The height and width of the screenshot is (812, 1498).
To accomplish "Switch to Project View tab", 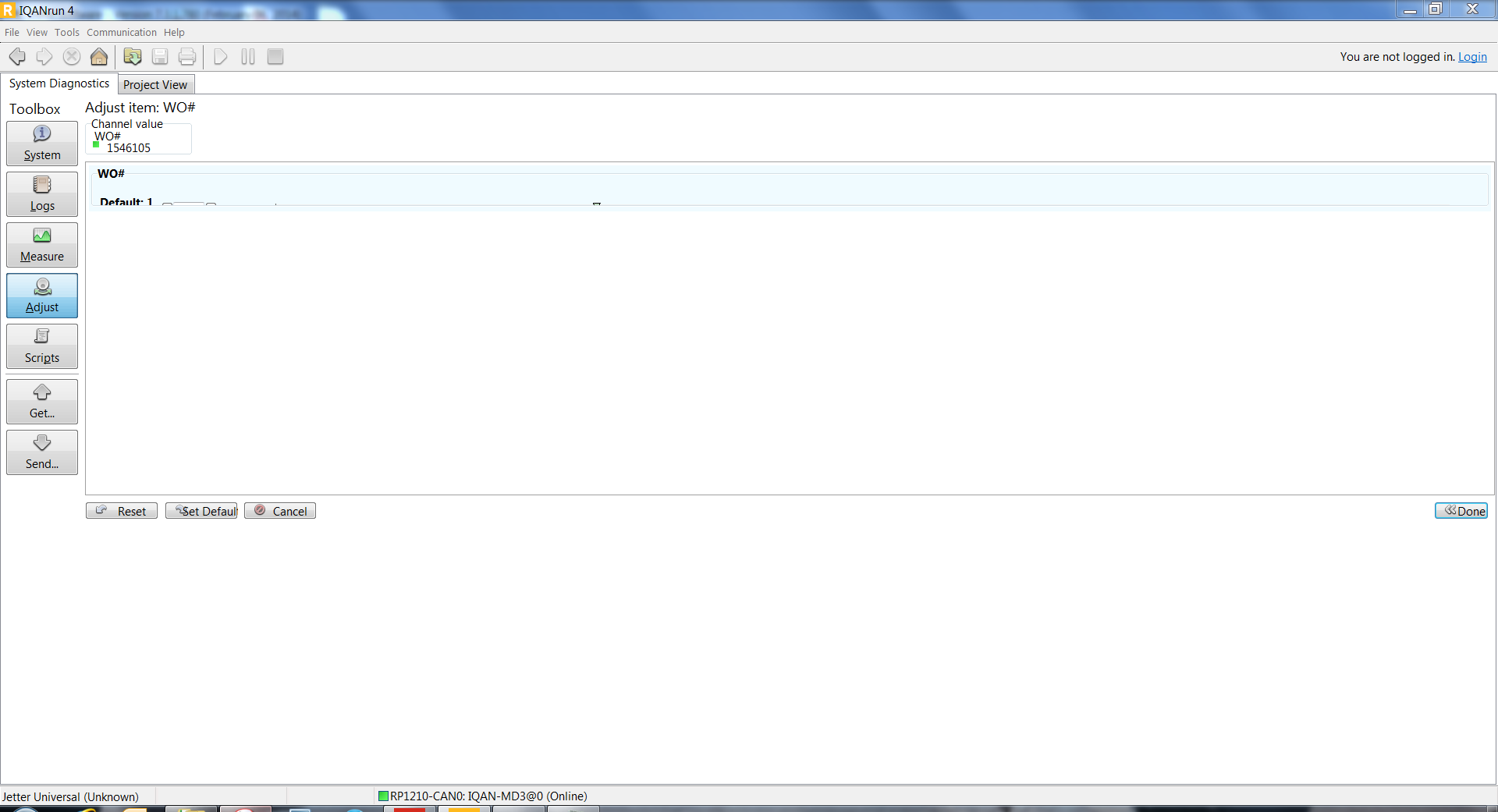I will (x=155, y=84).
